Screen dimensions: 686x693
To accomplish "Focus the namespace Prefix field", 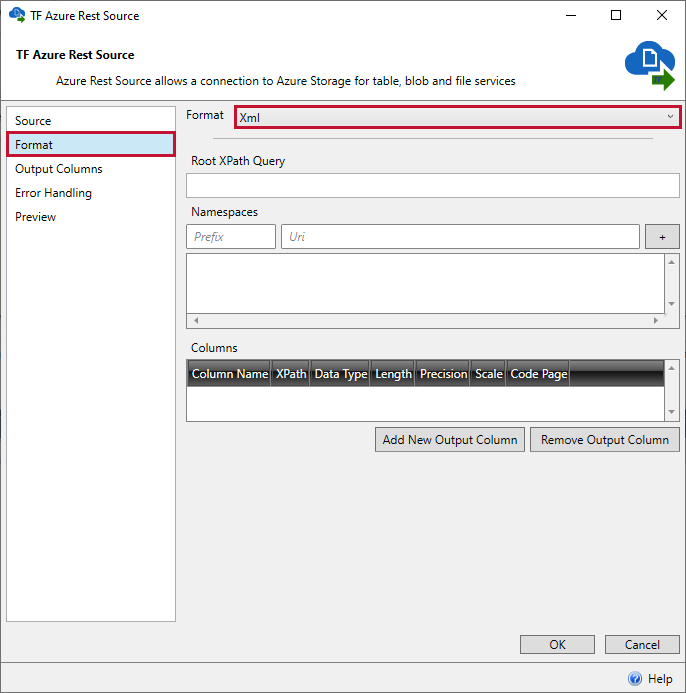I will [231, 236].
